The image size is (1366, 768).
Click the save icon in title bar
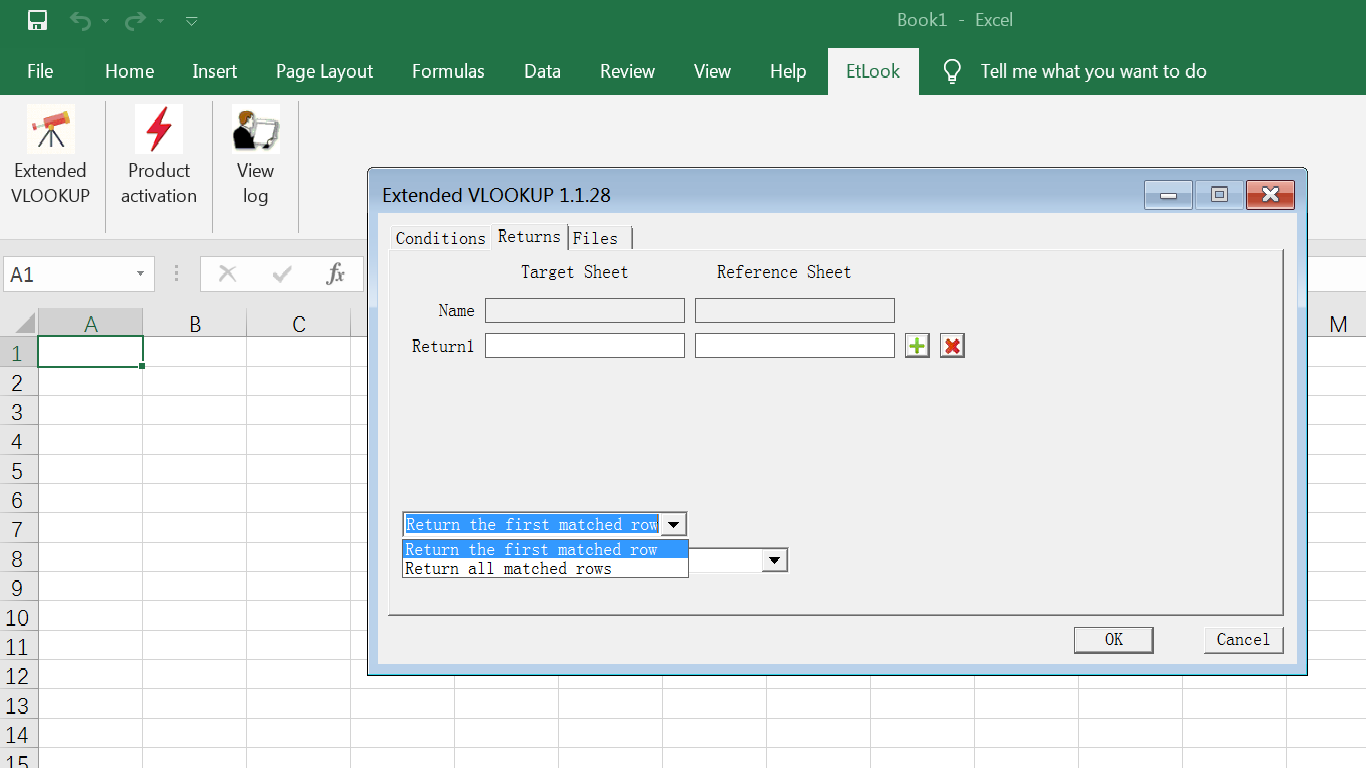(x=38, y=20)
